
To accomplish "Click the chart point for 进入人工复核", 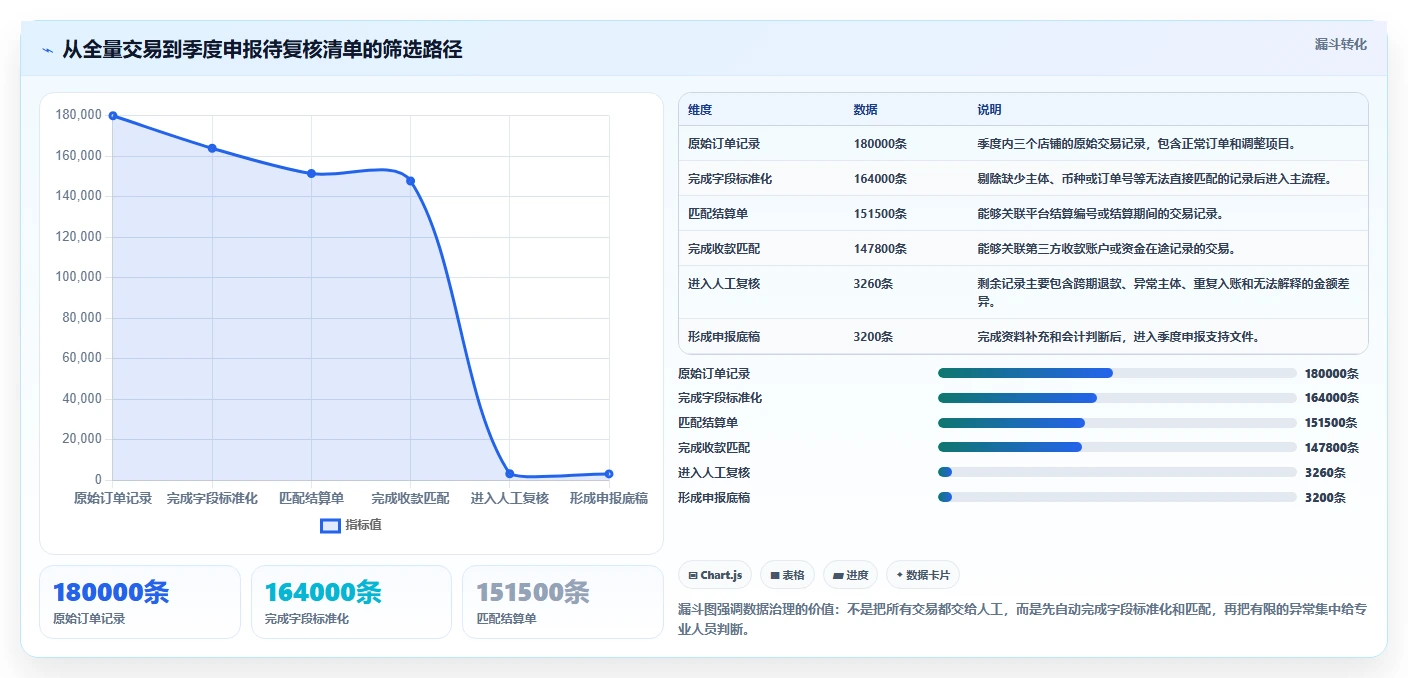I will [x=510, y=473].
